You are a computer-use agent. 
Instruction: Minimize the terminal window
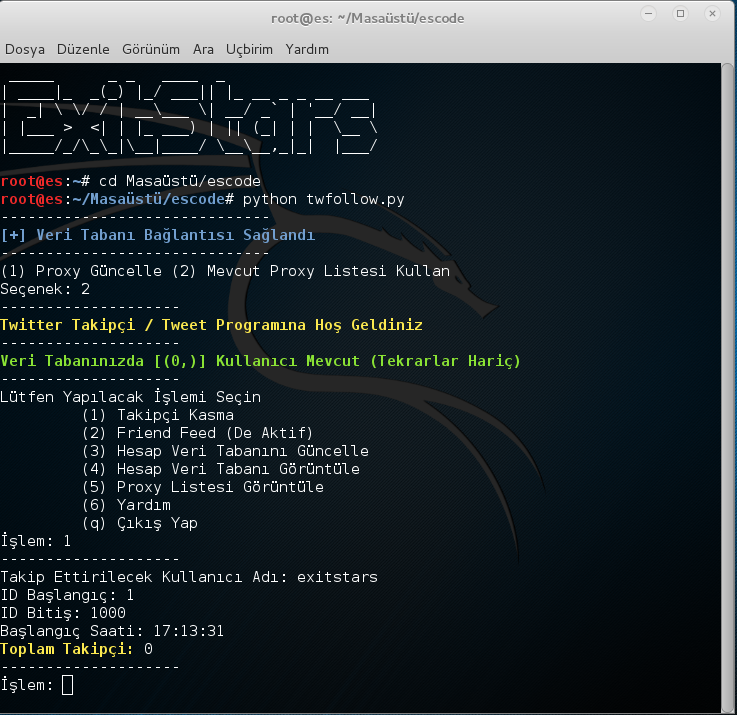click(648, 14)
